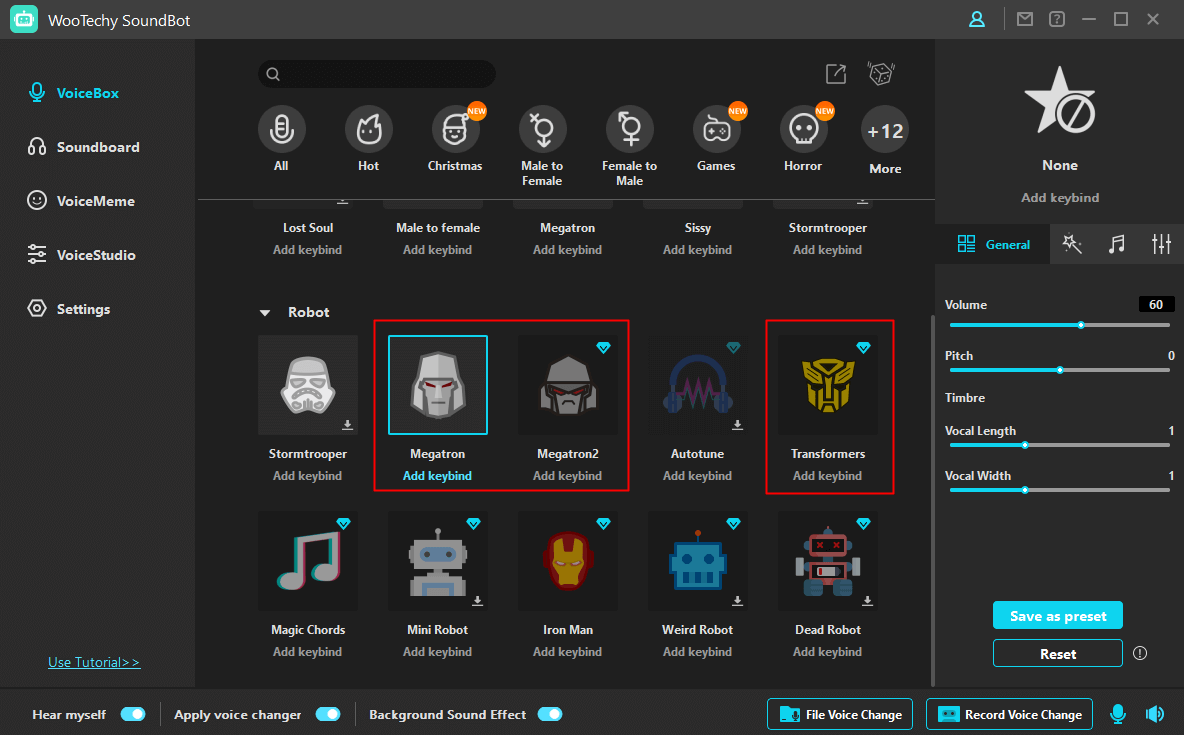The image size is (1184, 735).
Task: Toggle Background Sound Effect switch
Action: click(x=550, y=714)
